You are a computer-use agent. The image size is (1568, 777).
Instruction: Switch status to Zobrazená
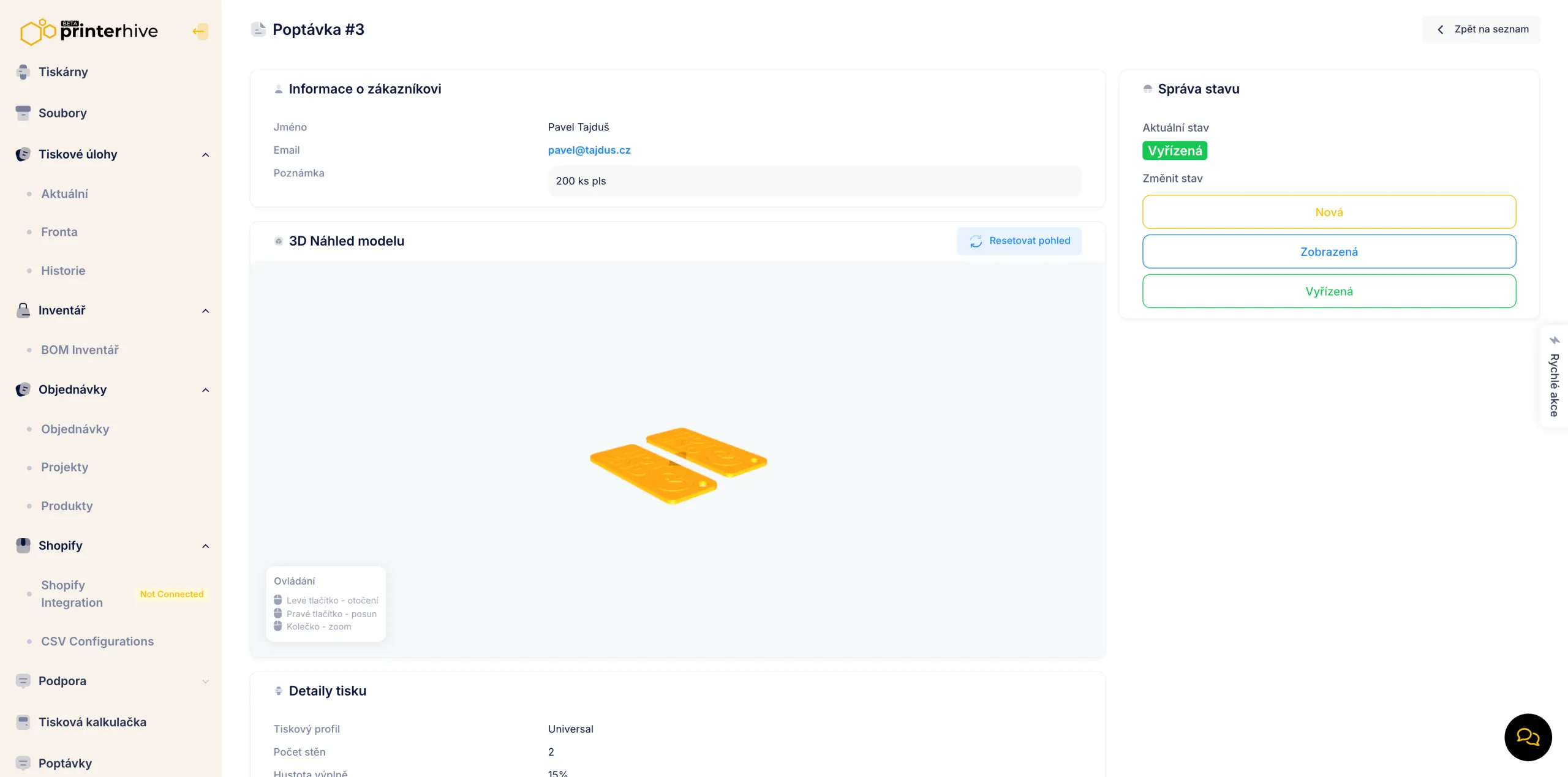click(1329, 251)
